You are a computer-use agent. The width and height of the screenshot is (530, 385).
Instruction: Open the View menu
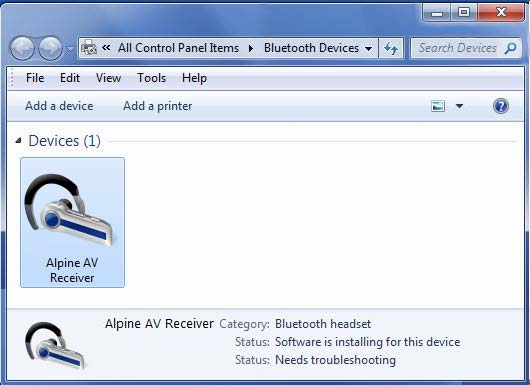coord(109,78)
